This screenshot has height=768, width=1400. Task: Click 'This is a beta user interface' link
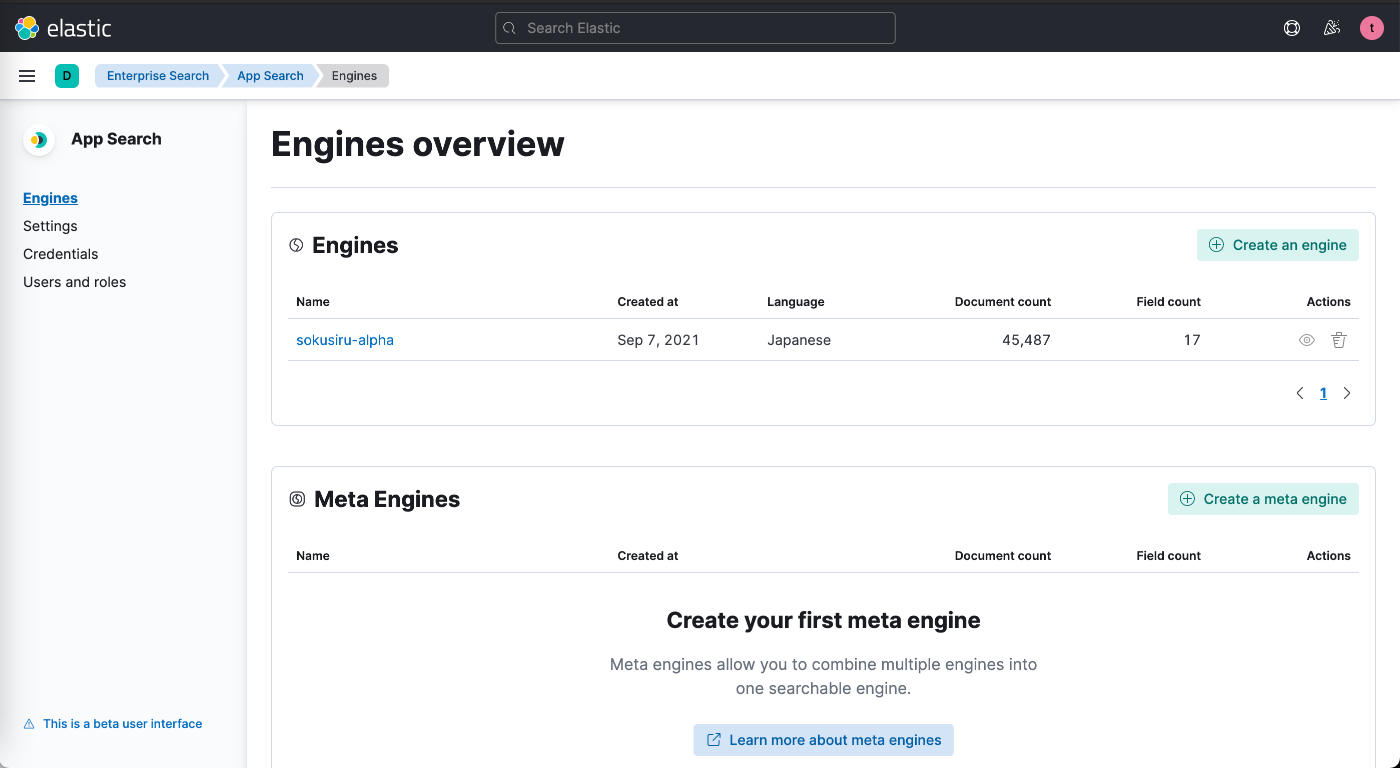122,724
